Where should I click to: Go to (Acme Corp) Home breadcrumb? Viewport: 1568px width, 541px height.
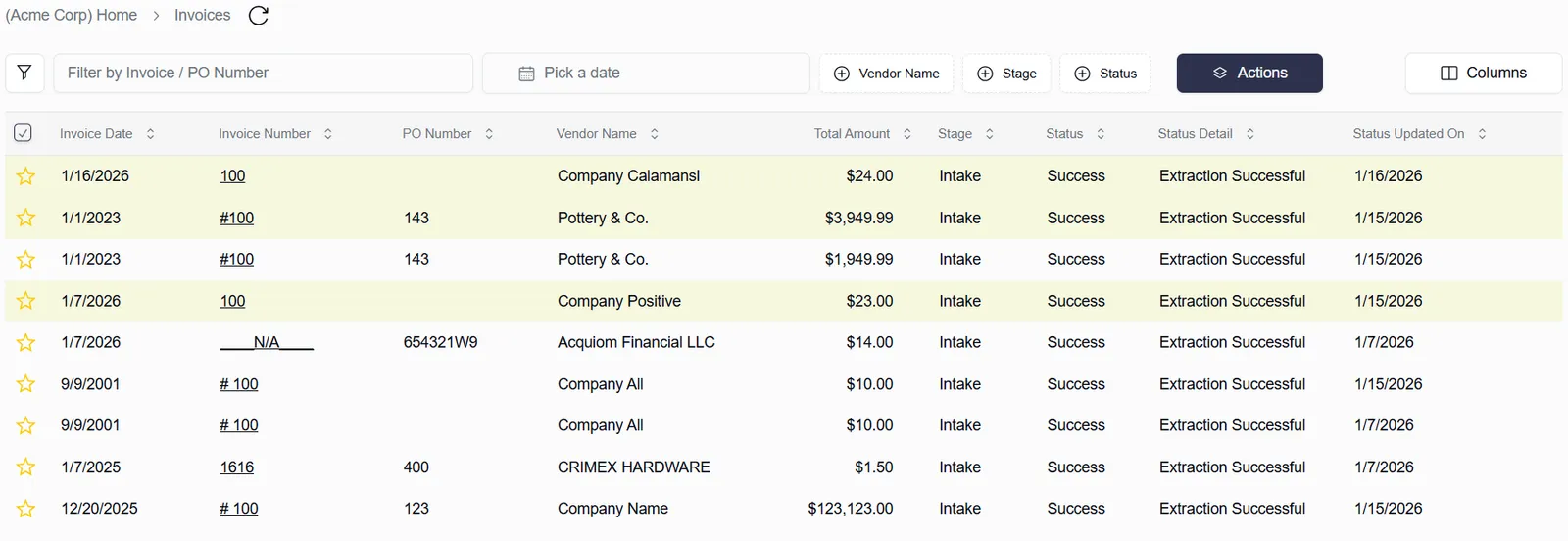(72, 16)
